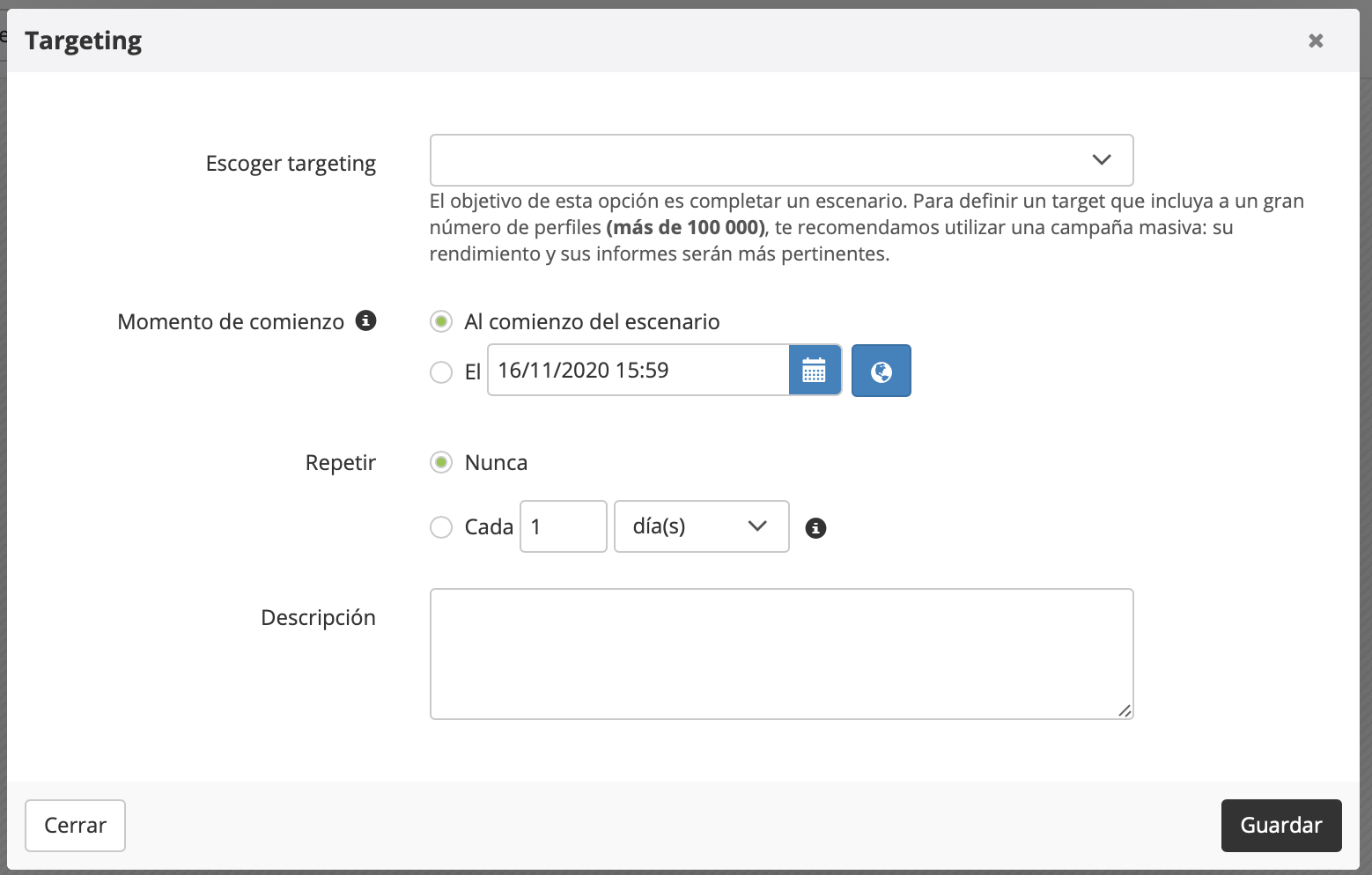Focus the Cada interval number field
1372x875 pixels.
point(564,526)
